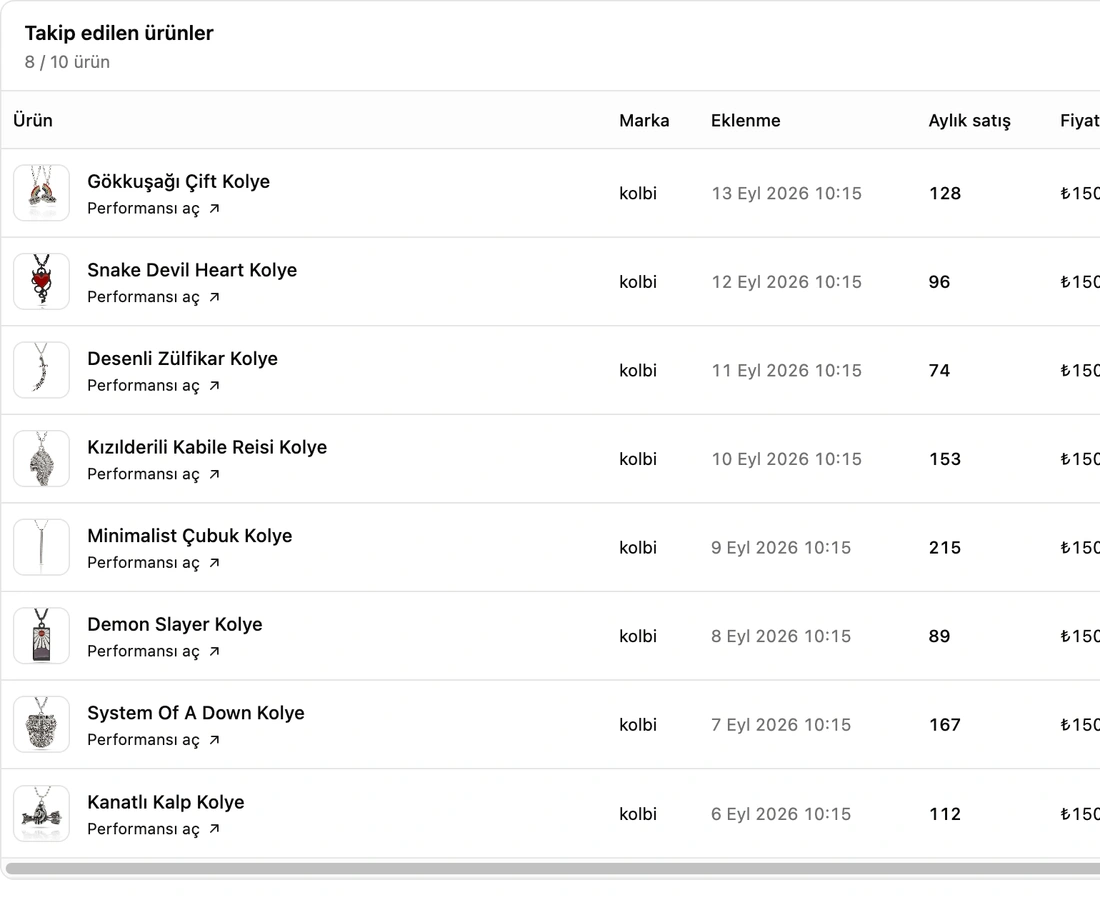Viewport: 1100px width, 900px height.
Task: Click Minimalist Çubuk Kolye thumbnail
Action: click(x=41, y=547)
